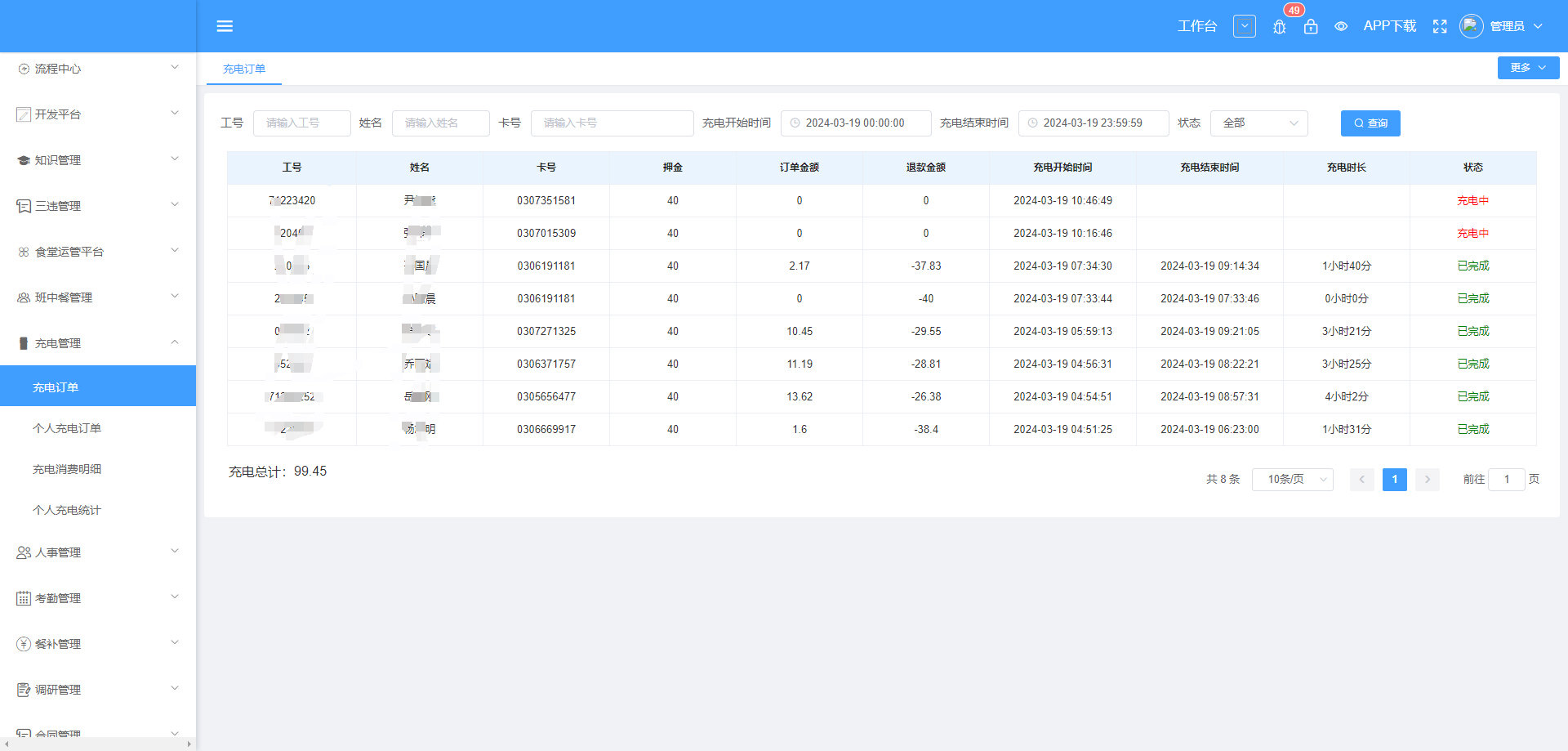The image size is (1568, 751).
Task: Click the bug icon with 49 badge
Action: (1279, 27)
